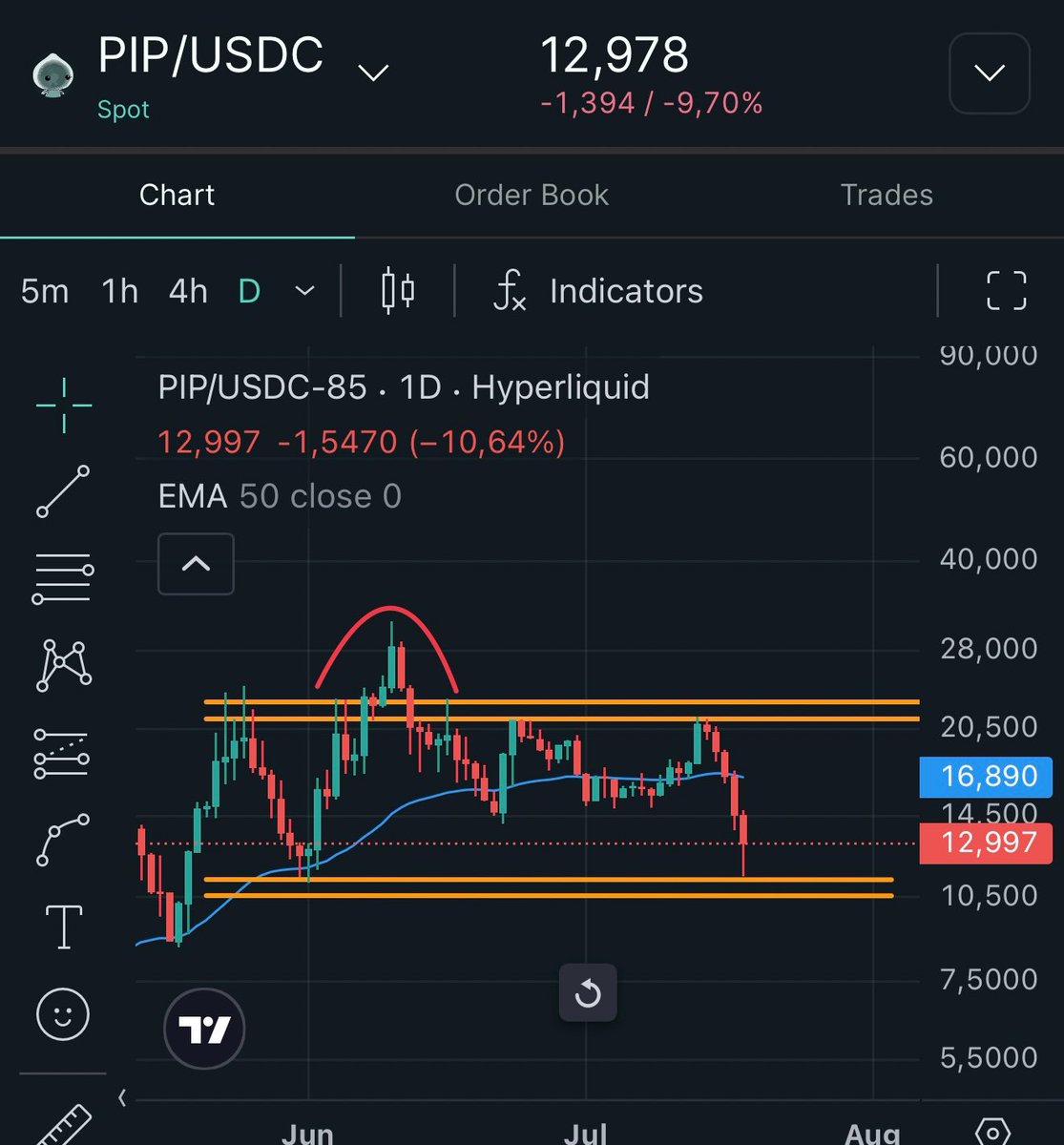Select the crosshair cursor tool
This screenshot has width=1064, height=1145.
tap(63, 406)
